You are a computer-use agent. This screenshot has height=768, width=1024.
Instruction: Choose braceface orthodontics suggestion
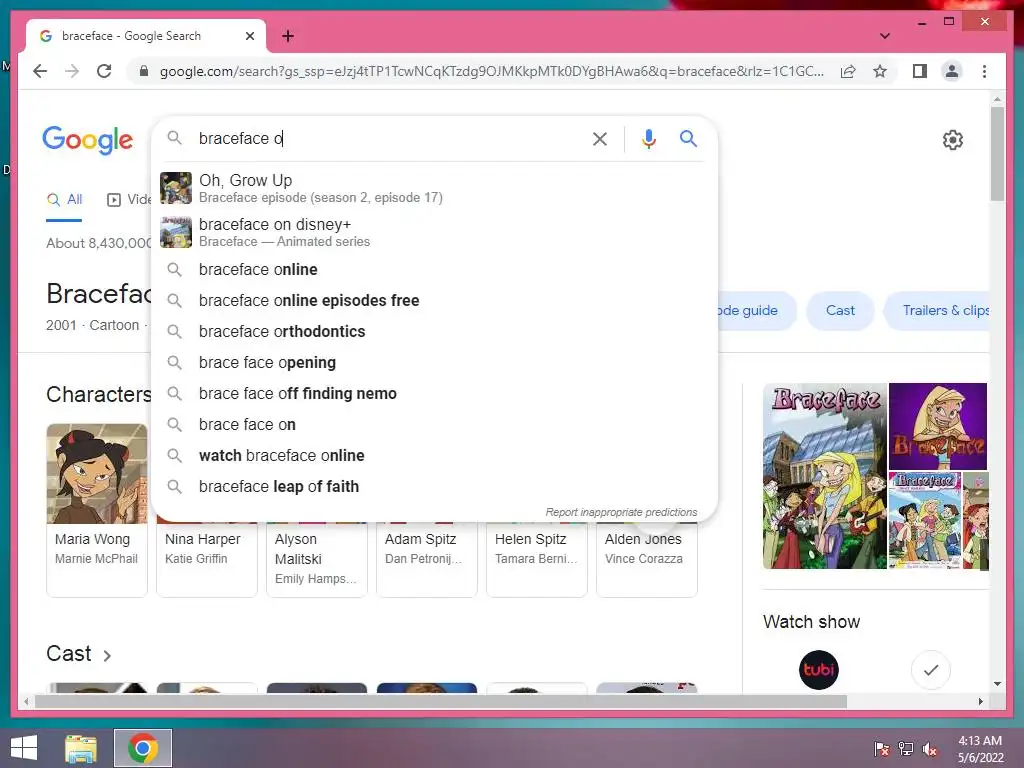tap(434, 331)
